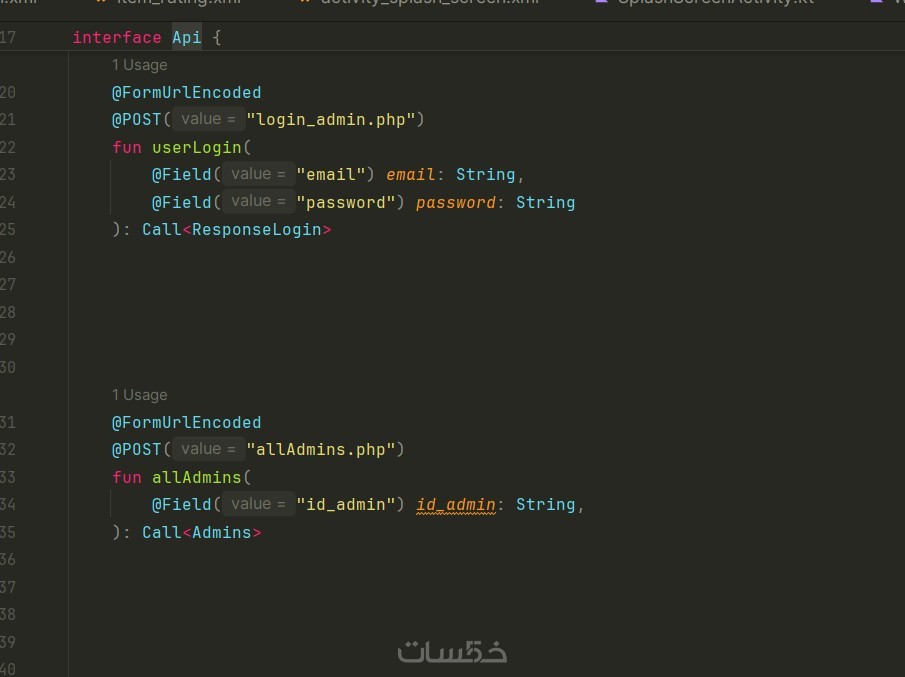905x677 pixels.
Task: Click gutter line number 25
Action: click(8, 230)
